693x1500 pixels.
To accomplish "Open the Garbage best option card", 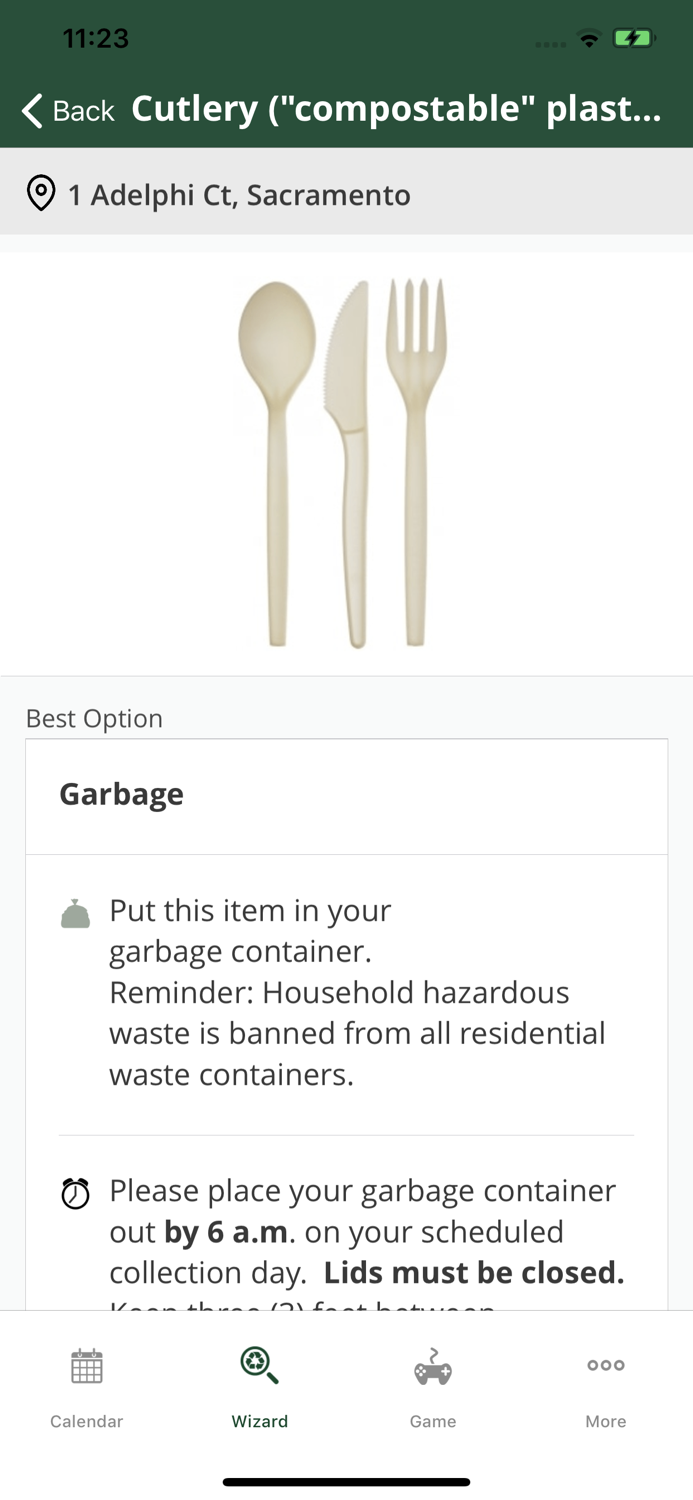I will click(x=346, y=795).
